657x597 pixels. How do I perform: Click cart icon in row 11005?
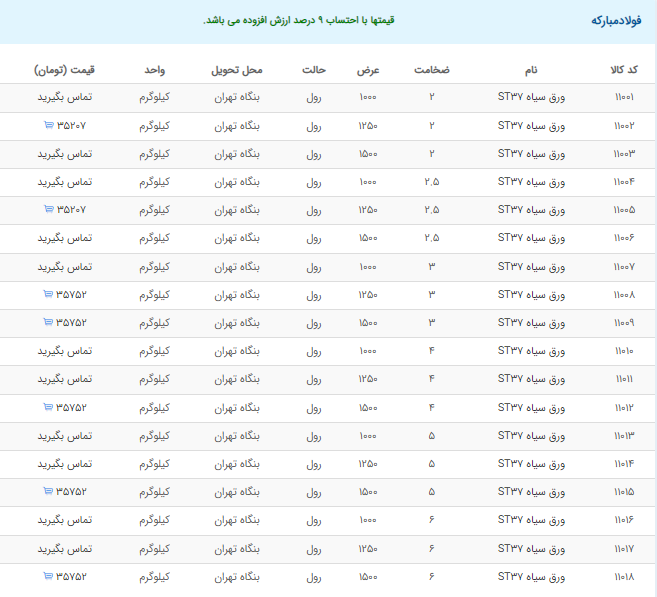[x=49, y=210]
